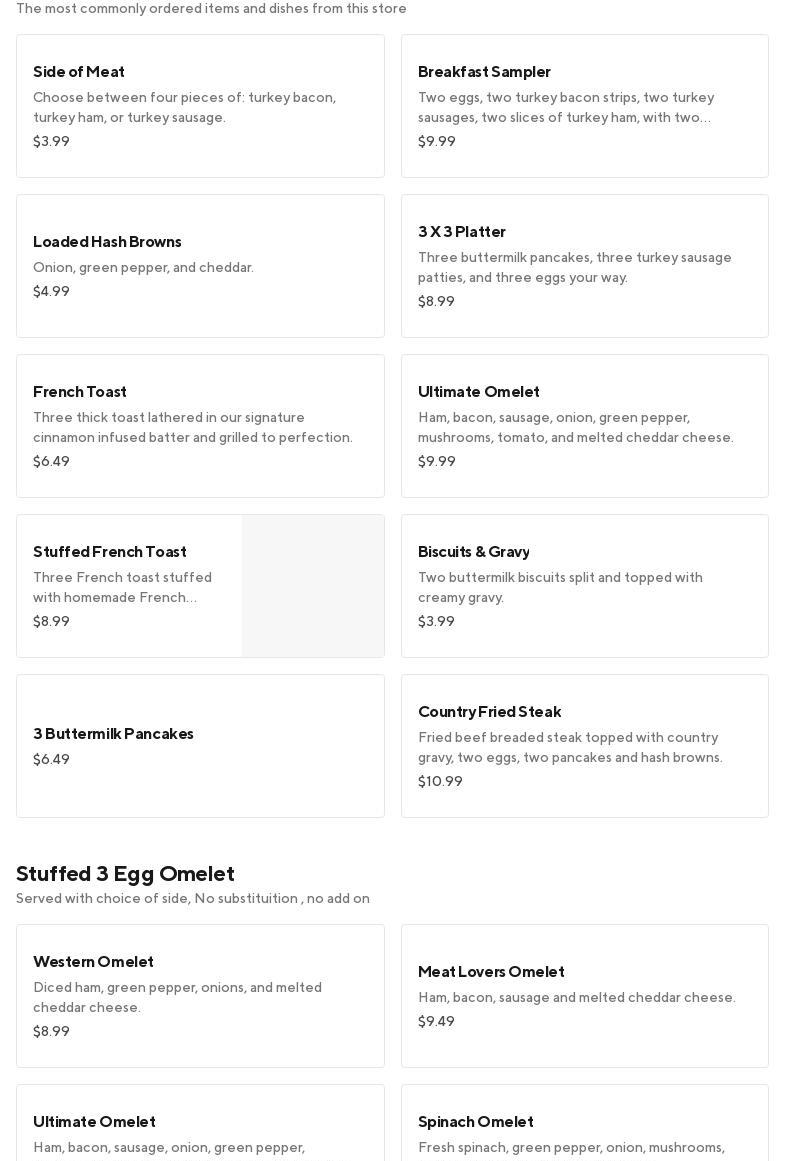Click the Stuffed 3 Egg Omelet heading

tap(126, 874)
